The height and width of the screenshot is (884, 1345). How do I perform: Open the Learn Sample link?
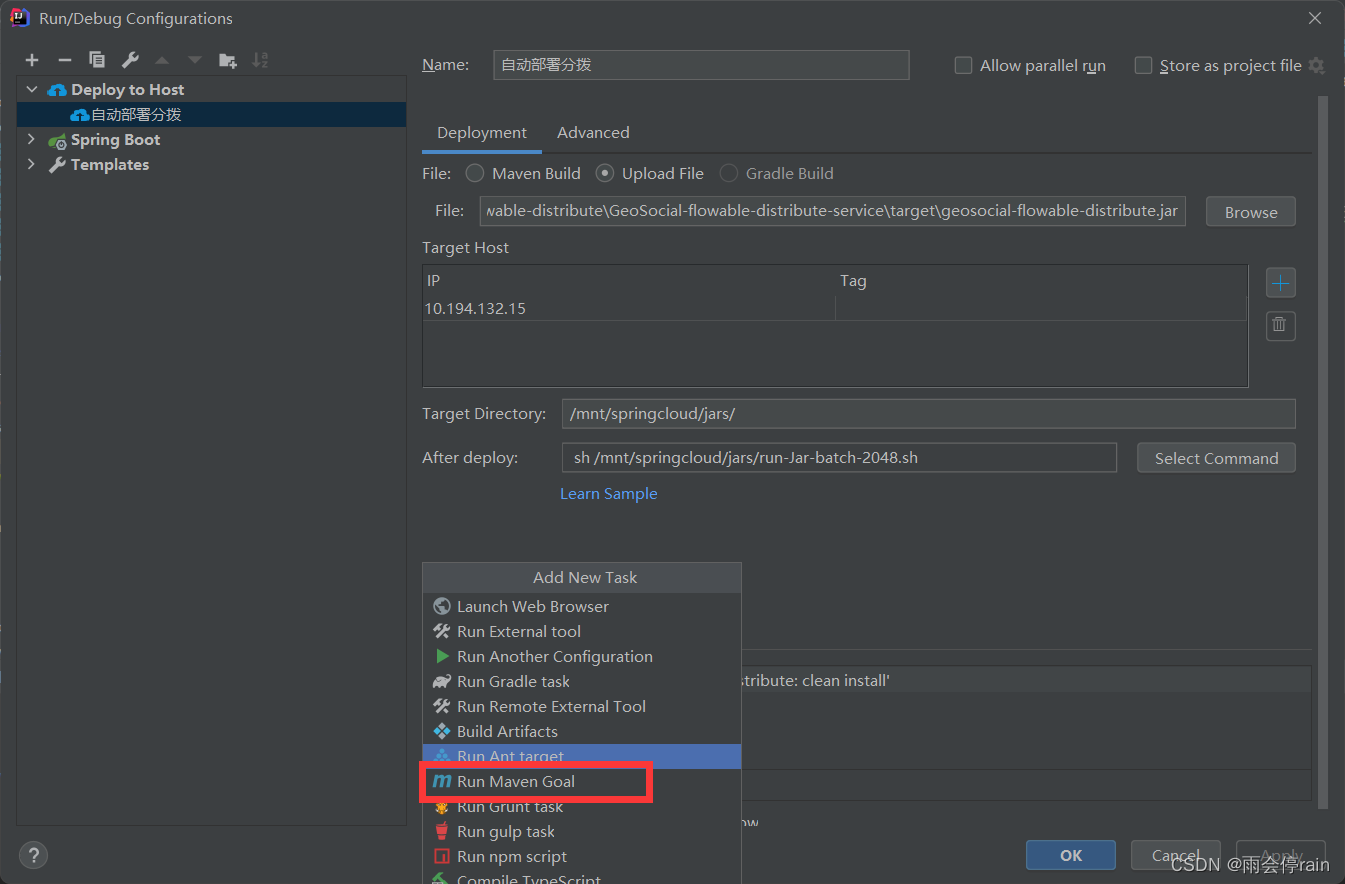pyautogui.click(x=608, y=494)
